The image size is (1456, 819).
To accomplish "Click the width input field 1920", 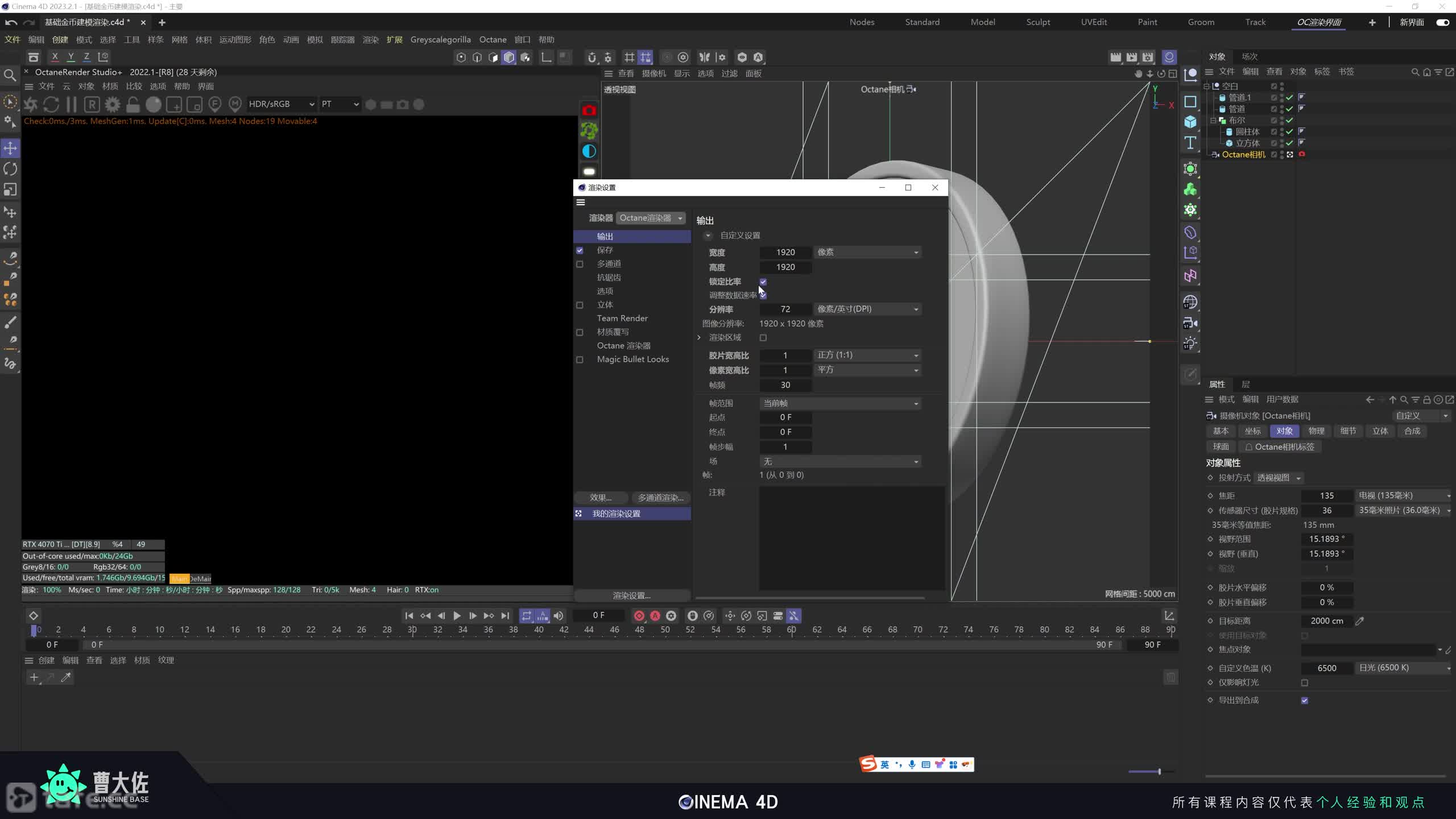I will [x=785, y=252].
